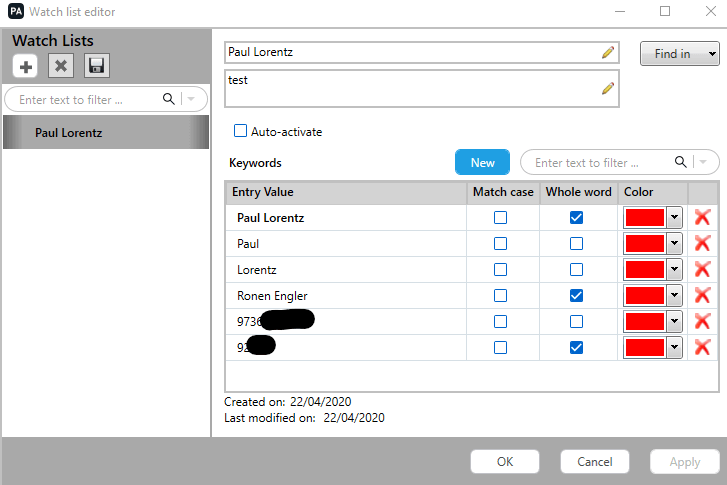Open Watch Lists filter dropdown arrow
727x485 pixels.
click(x=194, y=99)
